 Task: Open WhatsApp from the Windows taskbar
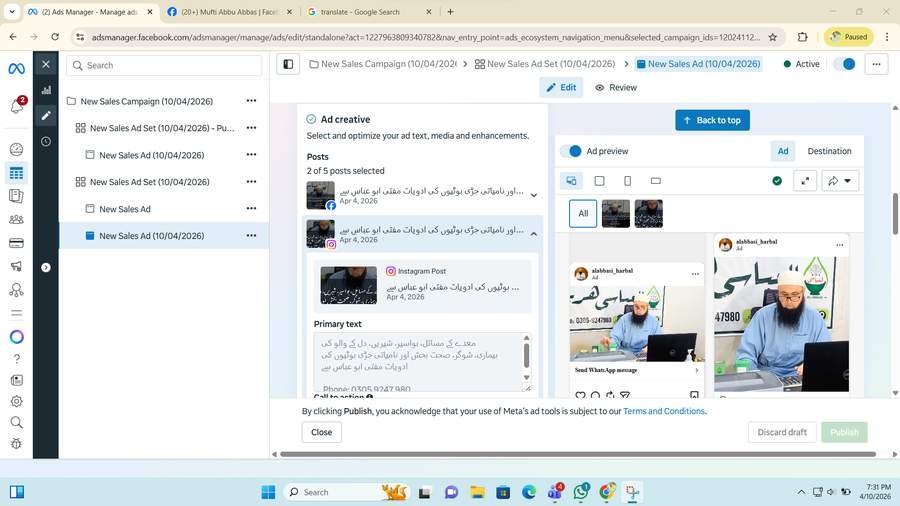581,492
